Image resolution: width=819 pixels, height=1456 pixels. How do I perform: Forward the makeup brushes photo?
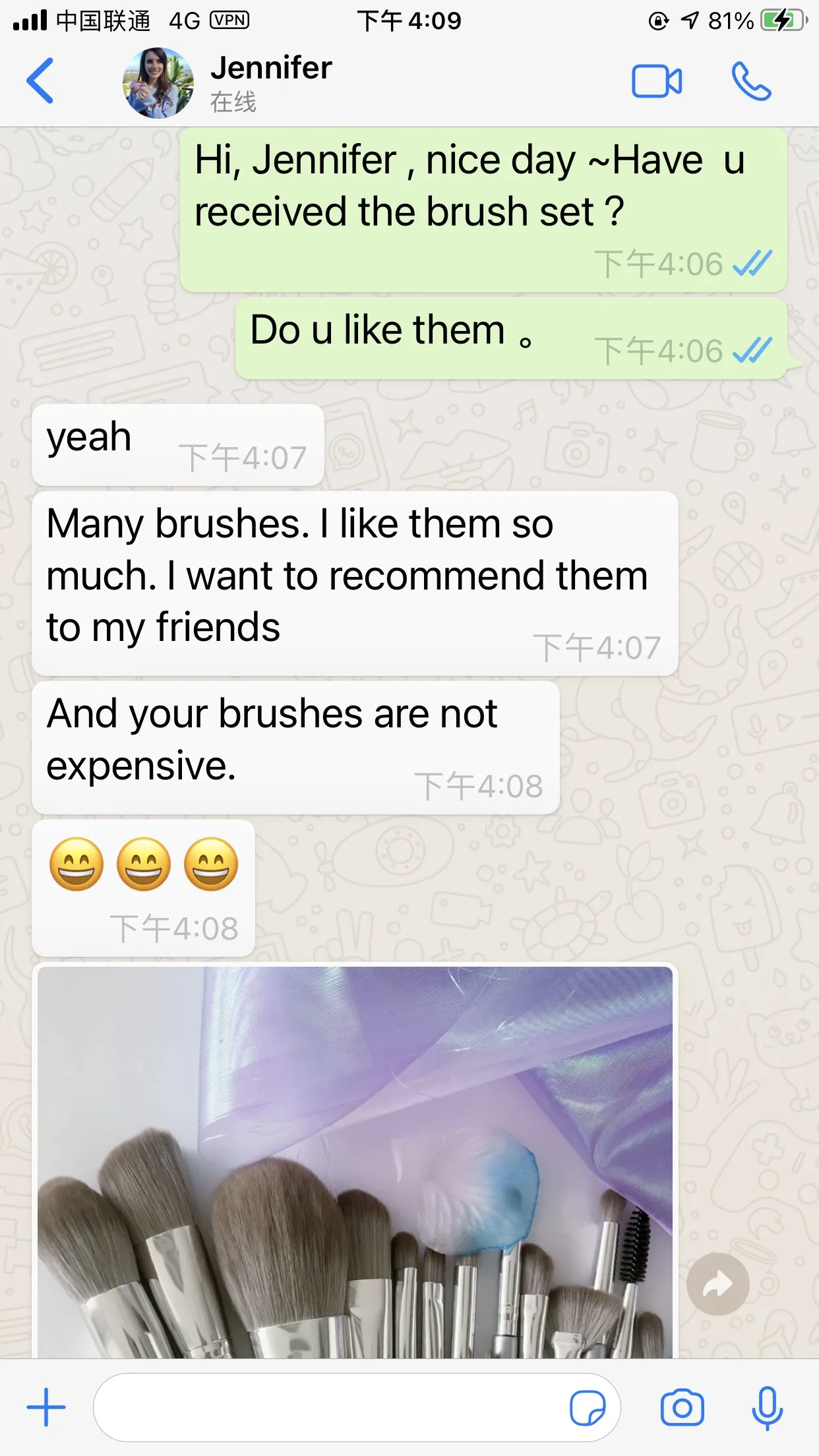click(717, 1284)
